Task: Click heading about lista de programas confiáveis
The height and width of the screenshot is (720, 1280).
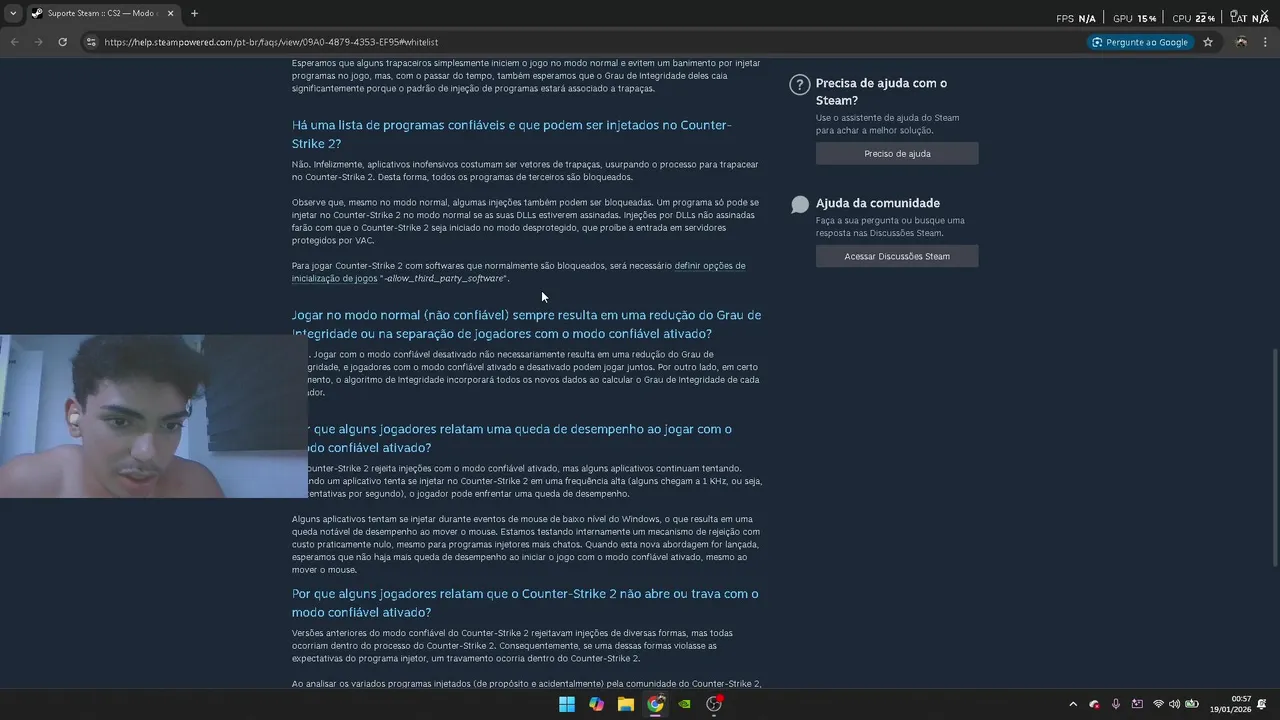Action: point(512,134)
